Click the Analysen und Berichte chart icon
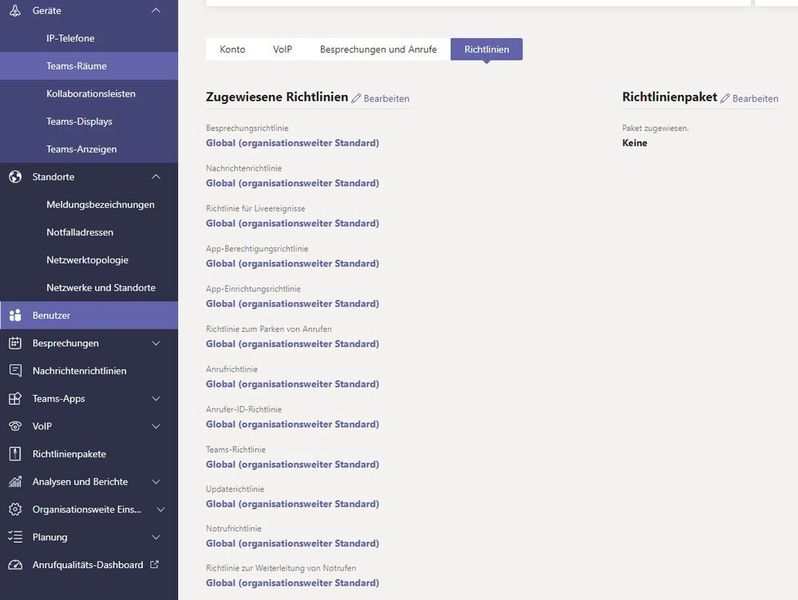The width and height of the screenshot is (798, 600). point(15,481)
